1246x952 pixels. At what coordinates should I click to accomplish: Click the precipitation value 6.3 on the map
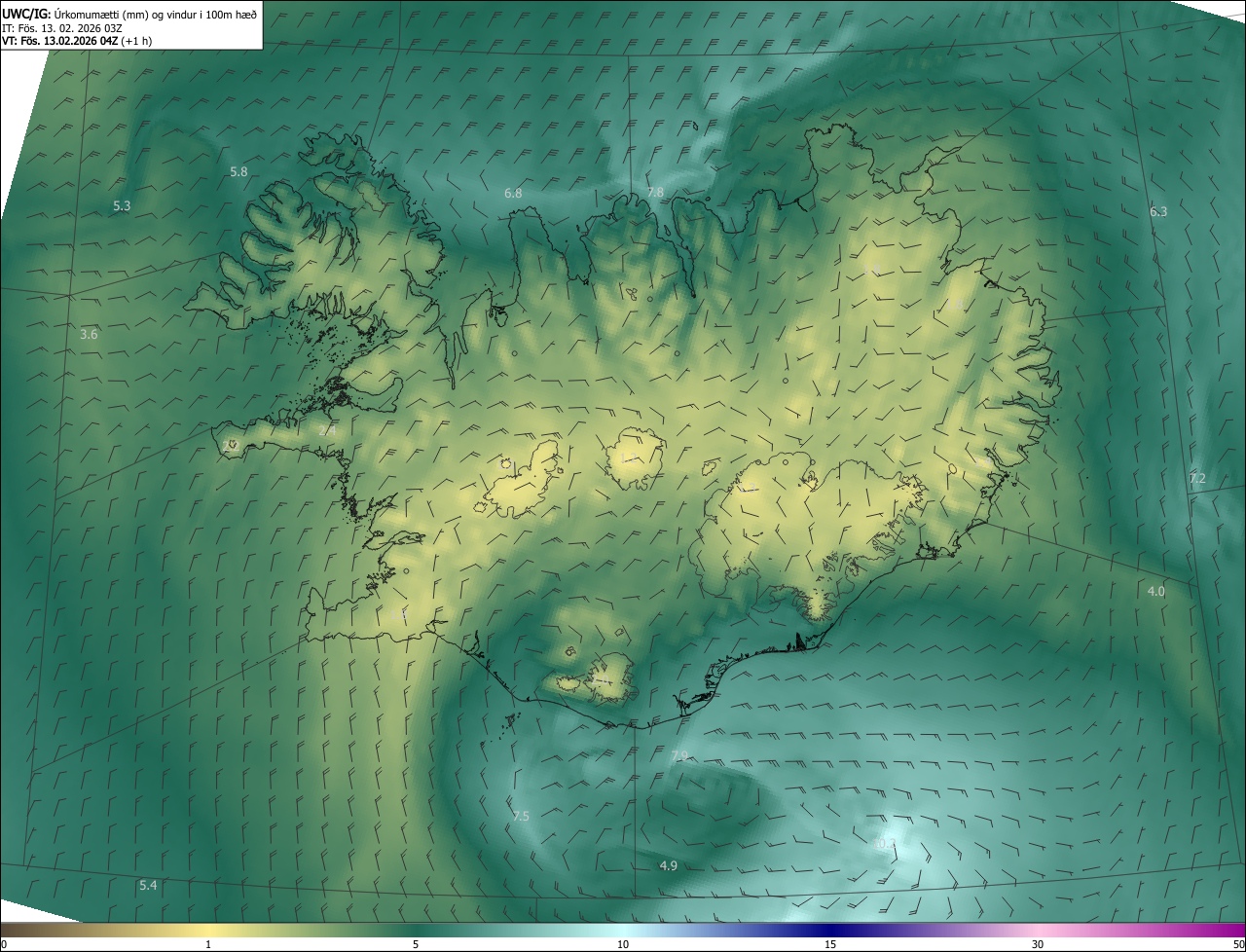[x=1158, y=211]
